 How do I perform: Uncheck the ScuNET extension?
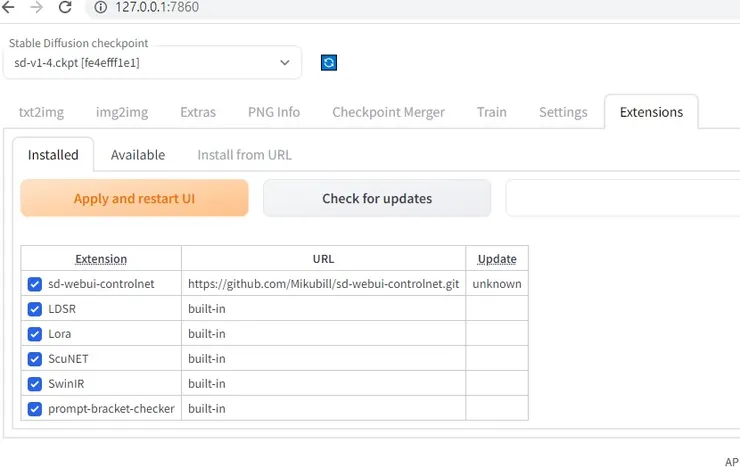tap(35, 359)
